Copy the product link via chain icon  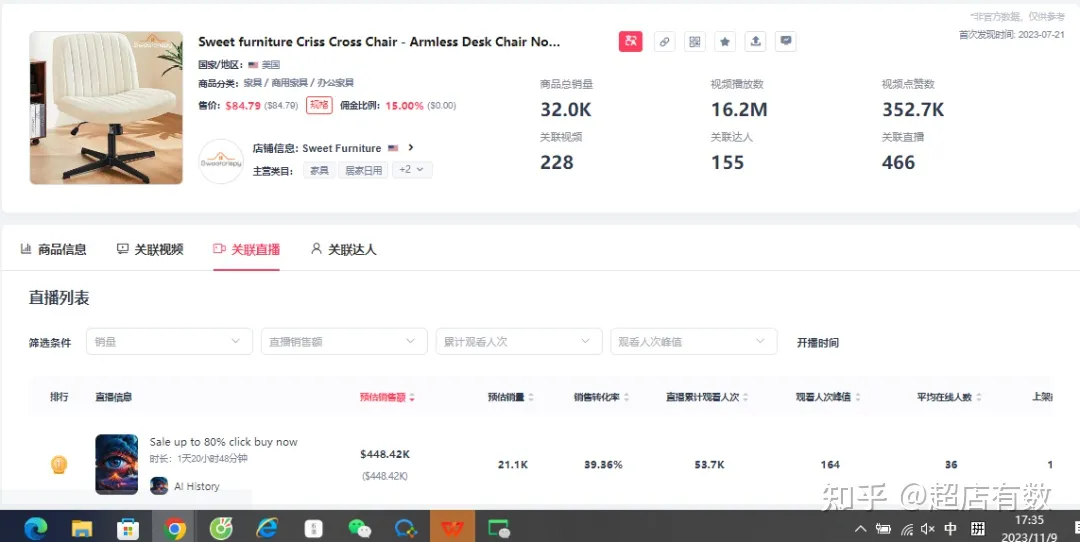click(664, 41)
